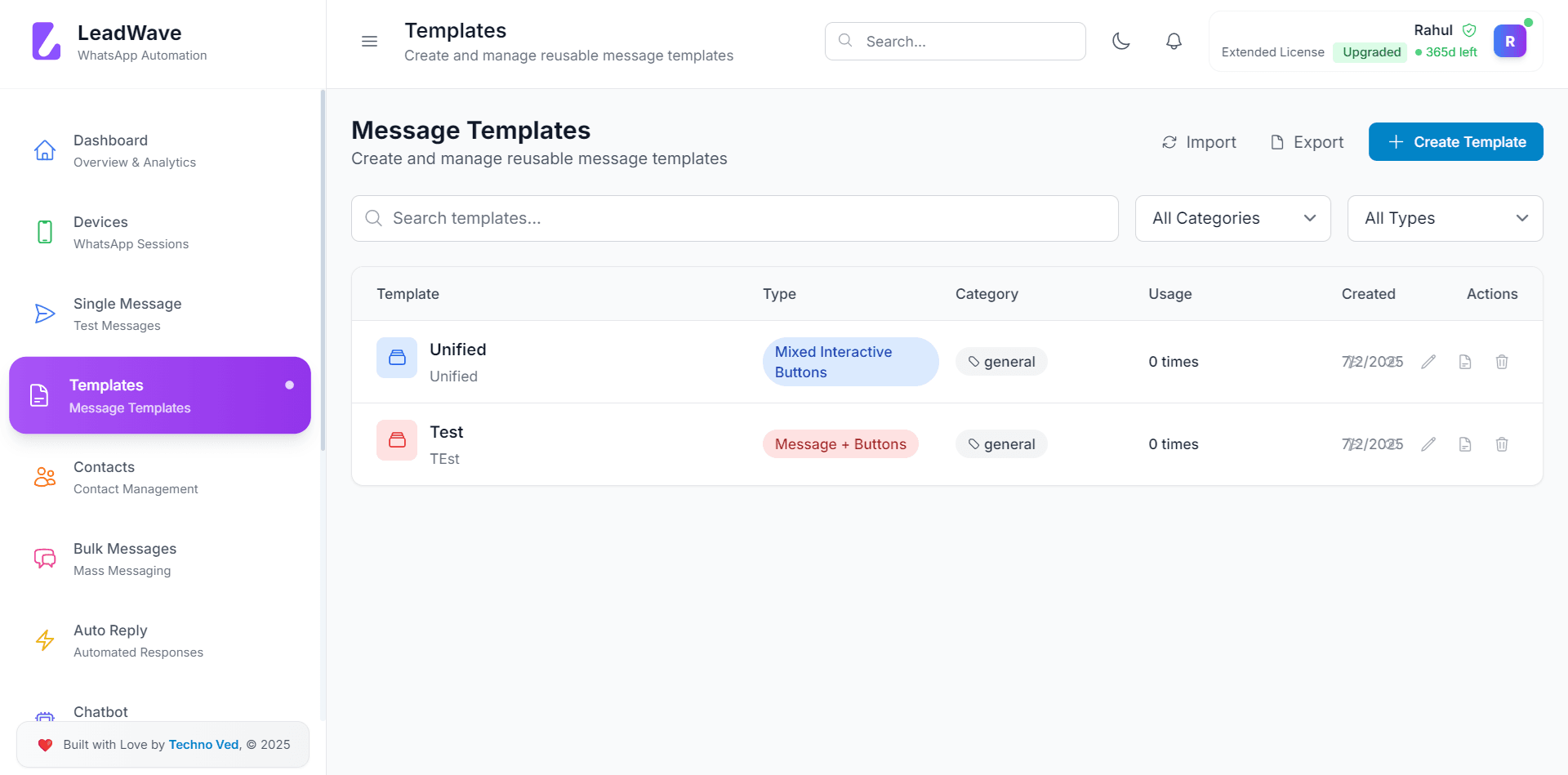The width and height of the screenshot is (1568, 775).
Task: Click the edit pencil for Unified template
Action: (x=1428, y=362)
